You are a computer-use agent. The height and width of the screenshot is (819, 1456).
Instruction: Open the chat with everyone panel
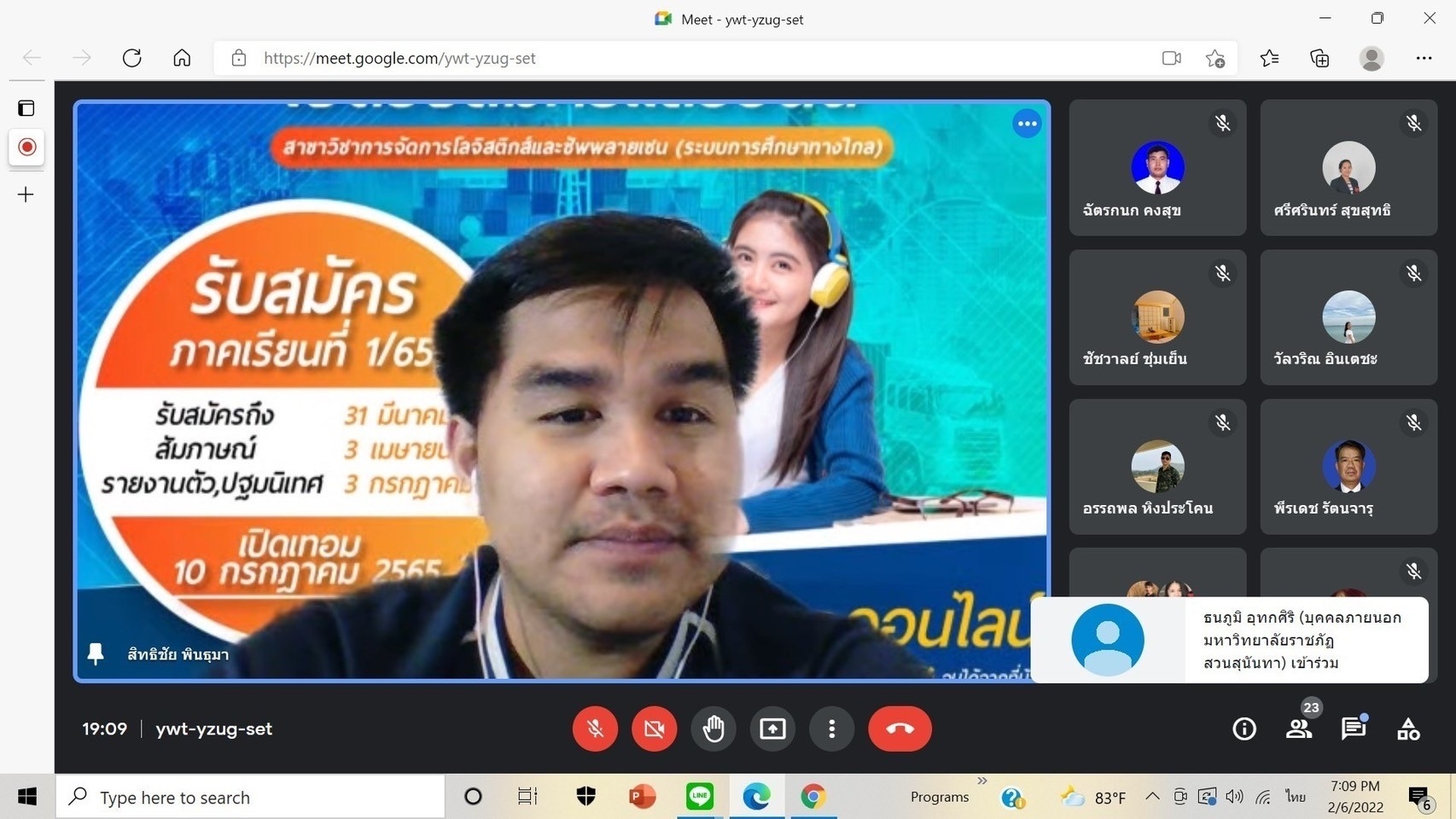tap(1353, 729)
